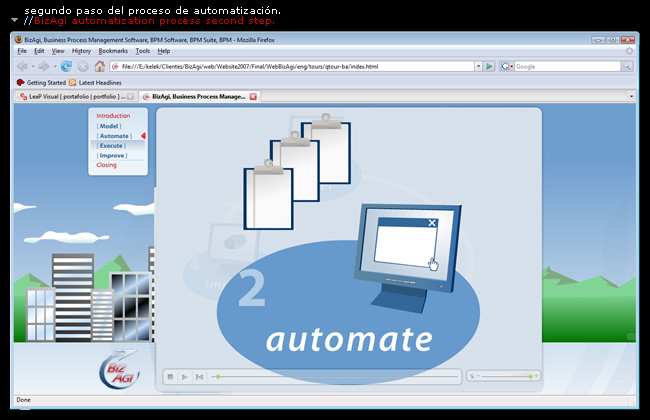The image size is (650, 420).
Task: Open the tab list dropdown arrow
Action: click(630, 97)
